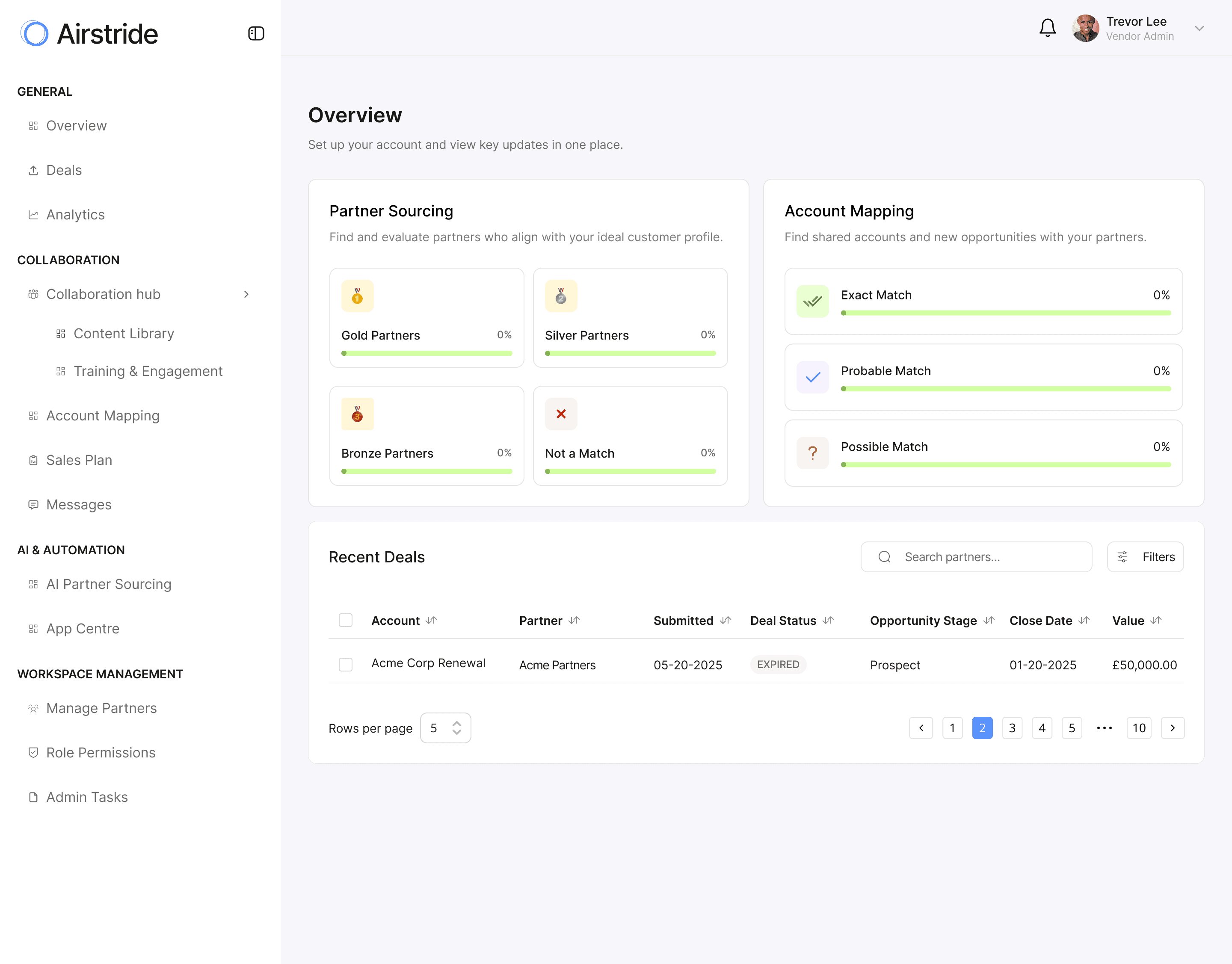Screen dimensions: 1232x964
Task: Open the Rows per page selector
Action: (445, 727)
